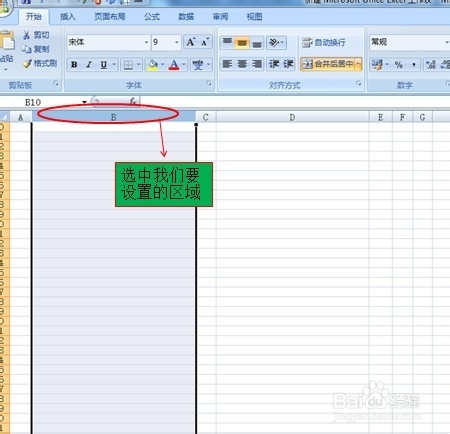Align text to top

[227, 42]
